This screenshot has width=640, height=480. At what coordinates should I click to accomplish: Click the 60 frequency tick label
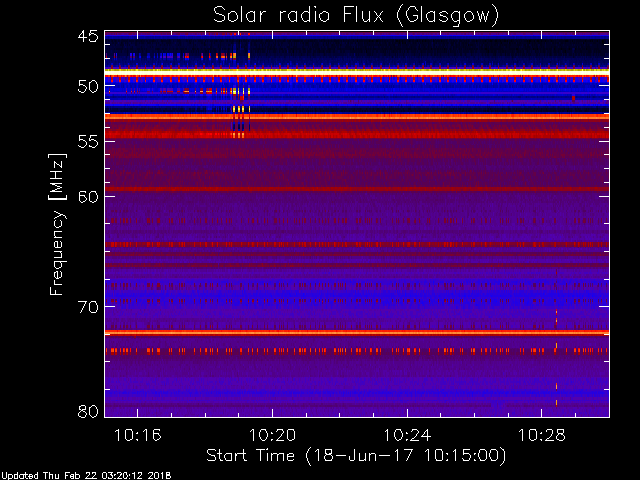tap(88, 197)
